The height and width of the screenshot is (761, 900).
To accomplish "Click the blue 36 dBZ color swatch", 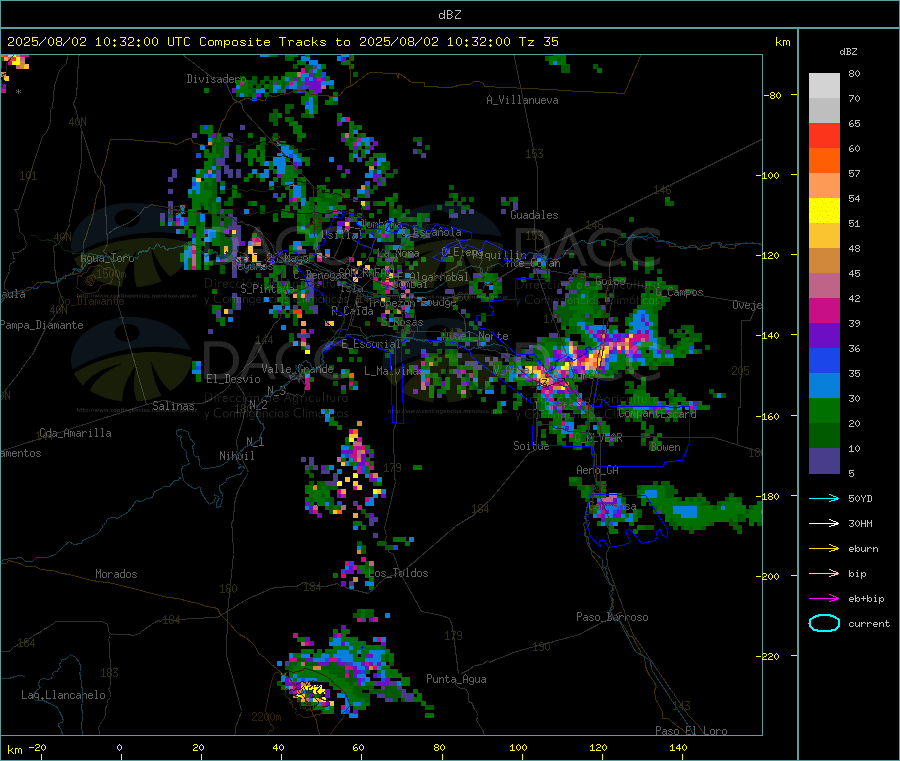I will point(824,360).
